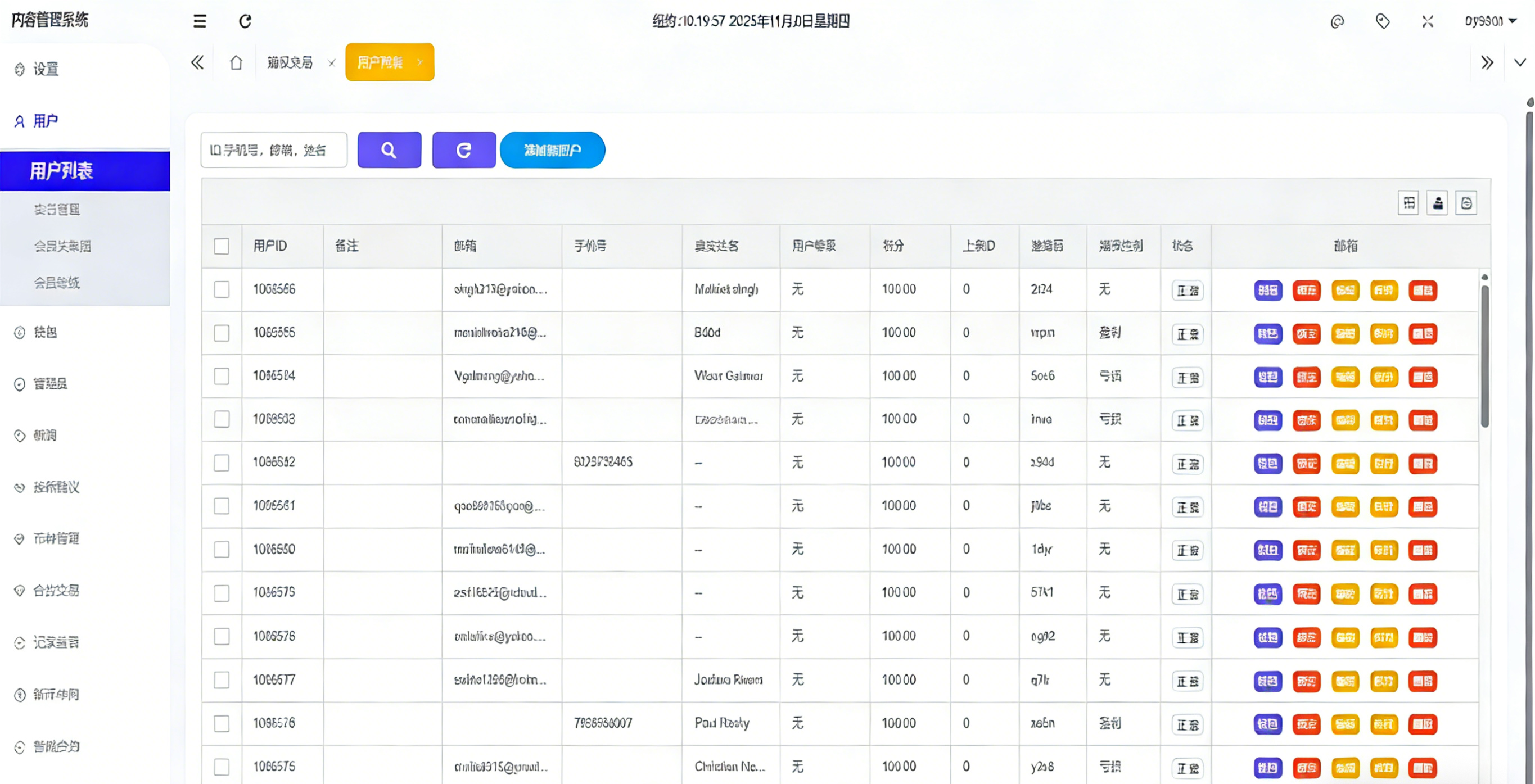Click the print icon above table
Viewport: 1535px width, 784px height.
(x=1466, y=203)
